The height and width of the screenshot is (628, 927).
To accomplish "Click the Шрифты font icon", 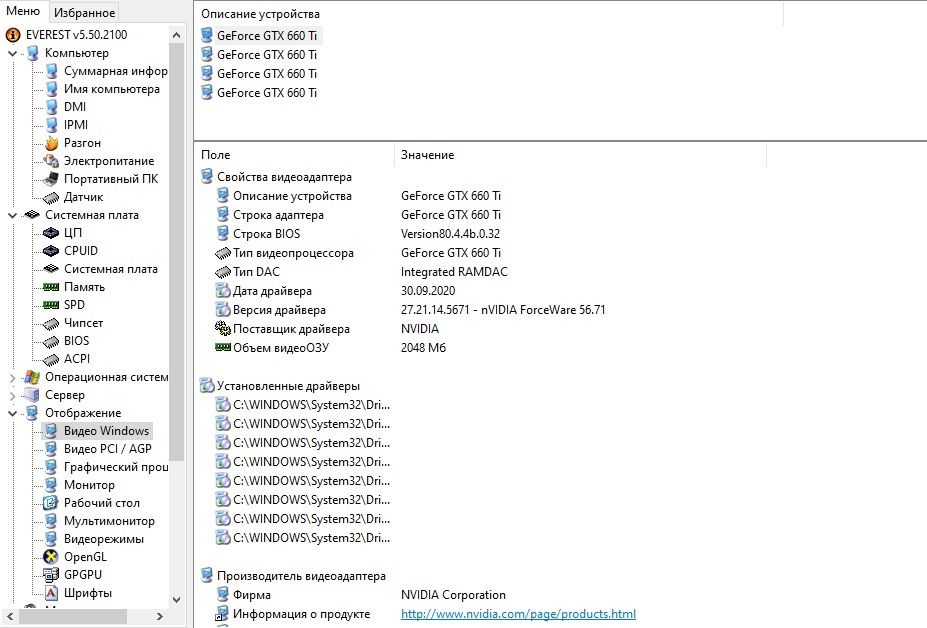I will [51, 593].
